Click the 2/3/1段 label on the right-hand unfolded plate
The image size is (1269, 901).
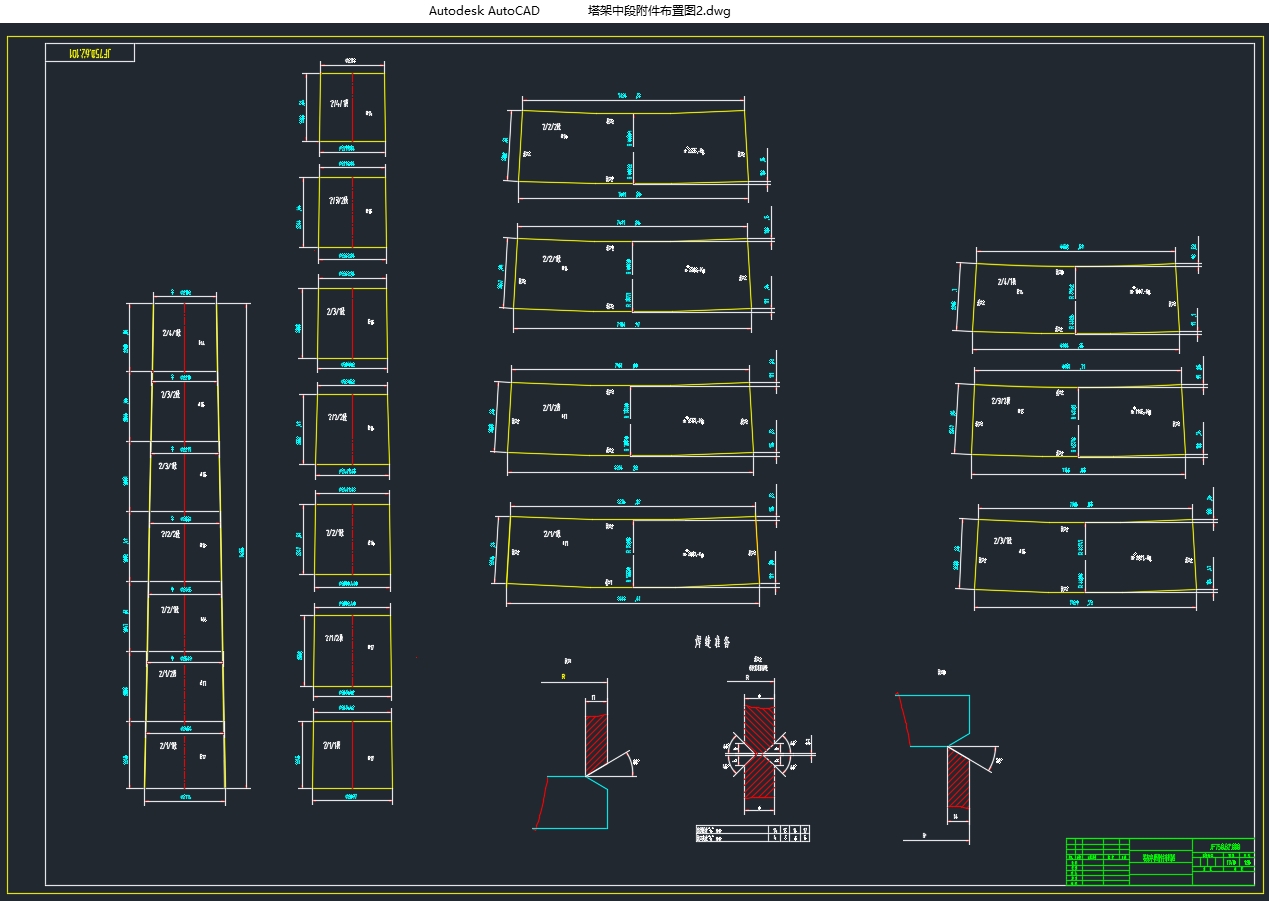(1005, 541)
